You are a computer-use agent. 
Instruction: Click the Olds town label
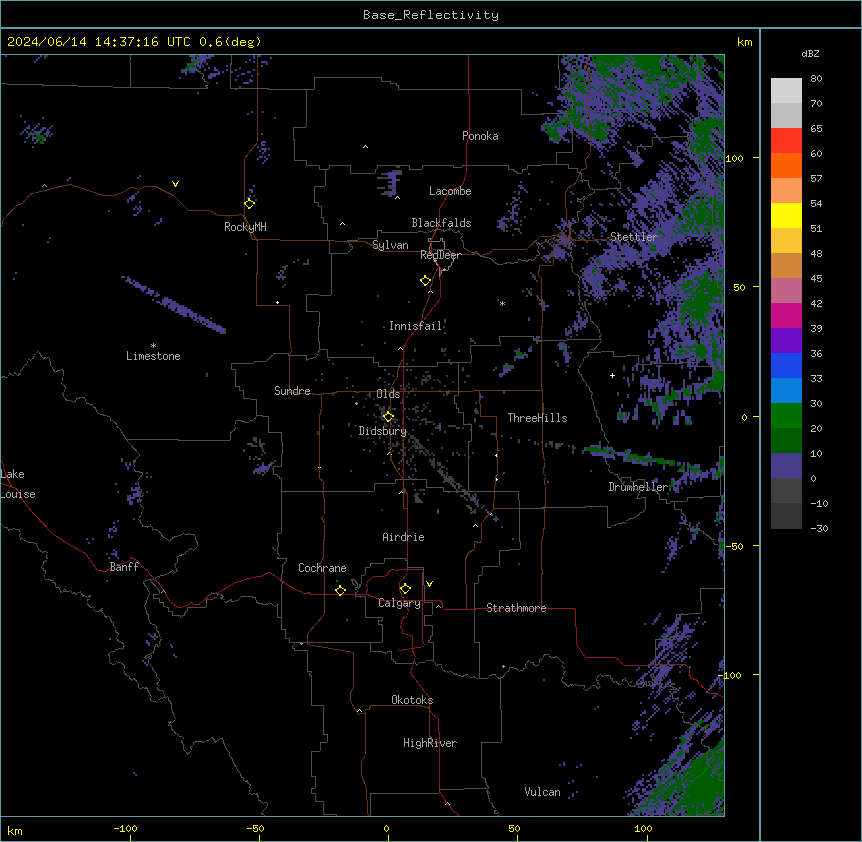click(388, 394)
